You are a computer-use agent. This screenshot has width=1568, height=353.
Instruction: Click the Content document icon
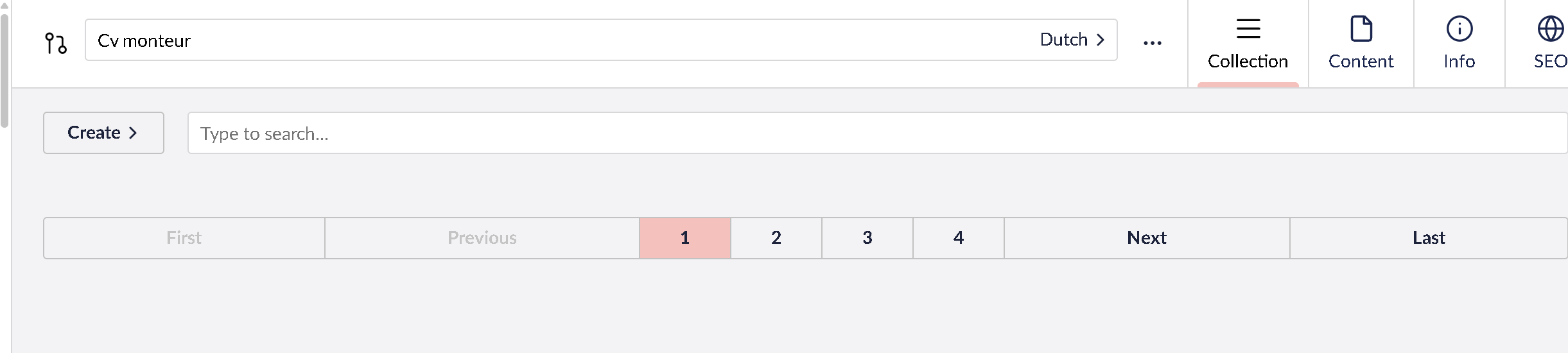[x=1361, y=29]
